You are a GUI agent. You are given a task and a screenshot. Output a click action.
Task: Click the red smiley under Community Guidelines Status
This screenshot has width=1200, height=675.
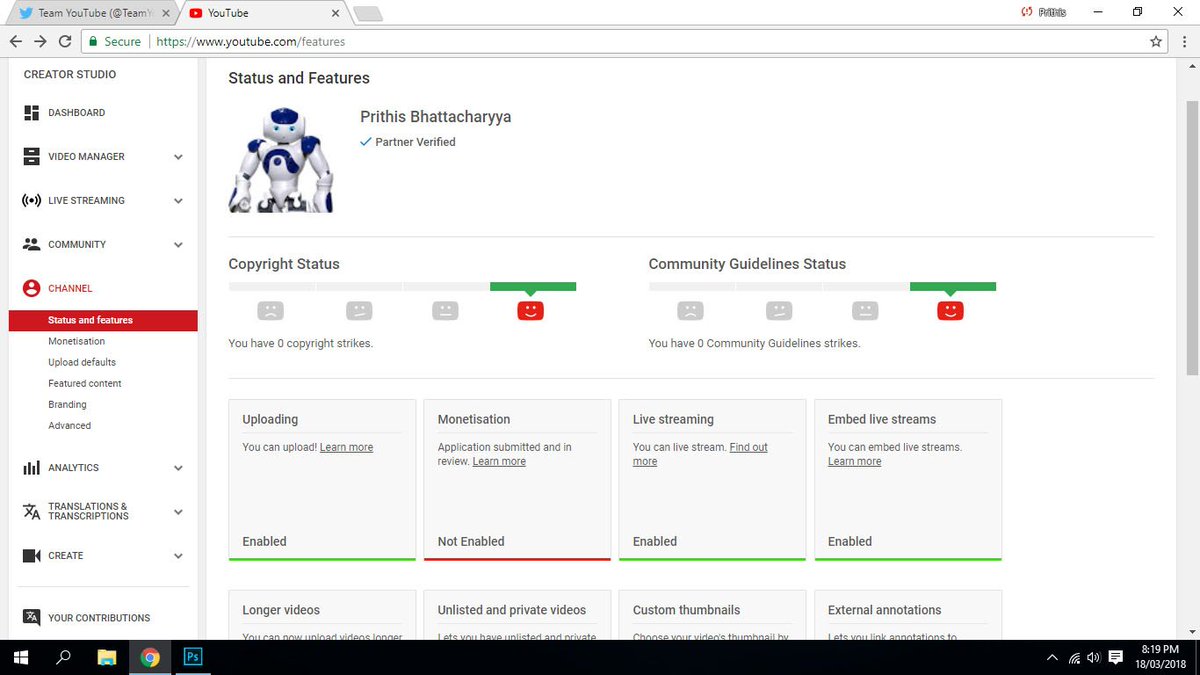click(950, 310)
